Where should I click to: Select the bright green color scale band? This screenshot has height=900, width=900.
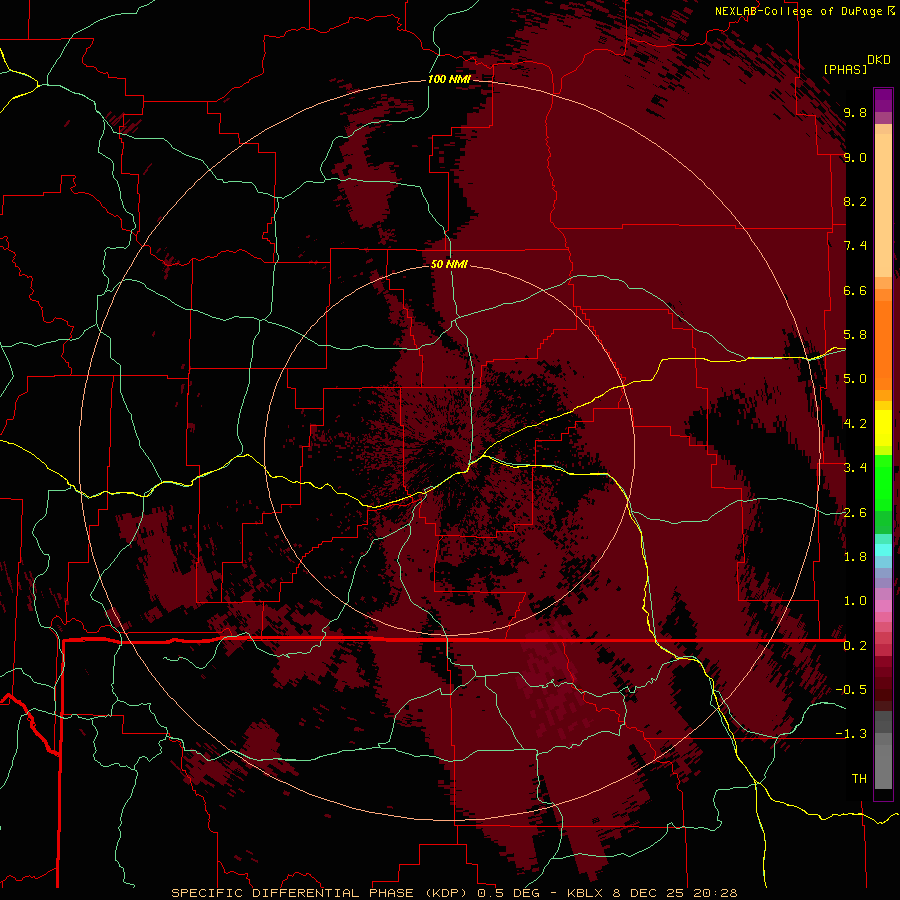pyautogui.click(x=883, y=481)
